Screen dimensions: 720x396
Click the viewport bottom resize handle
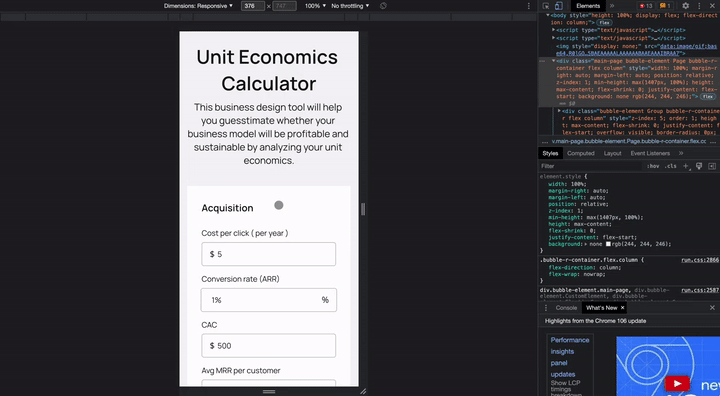click(269, 391)
